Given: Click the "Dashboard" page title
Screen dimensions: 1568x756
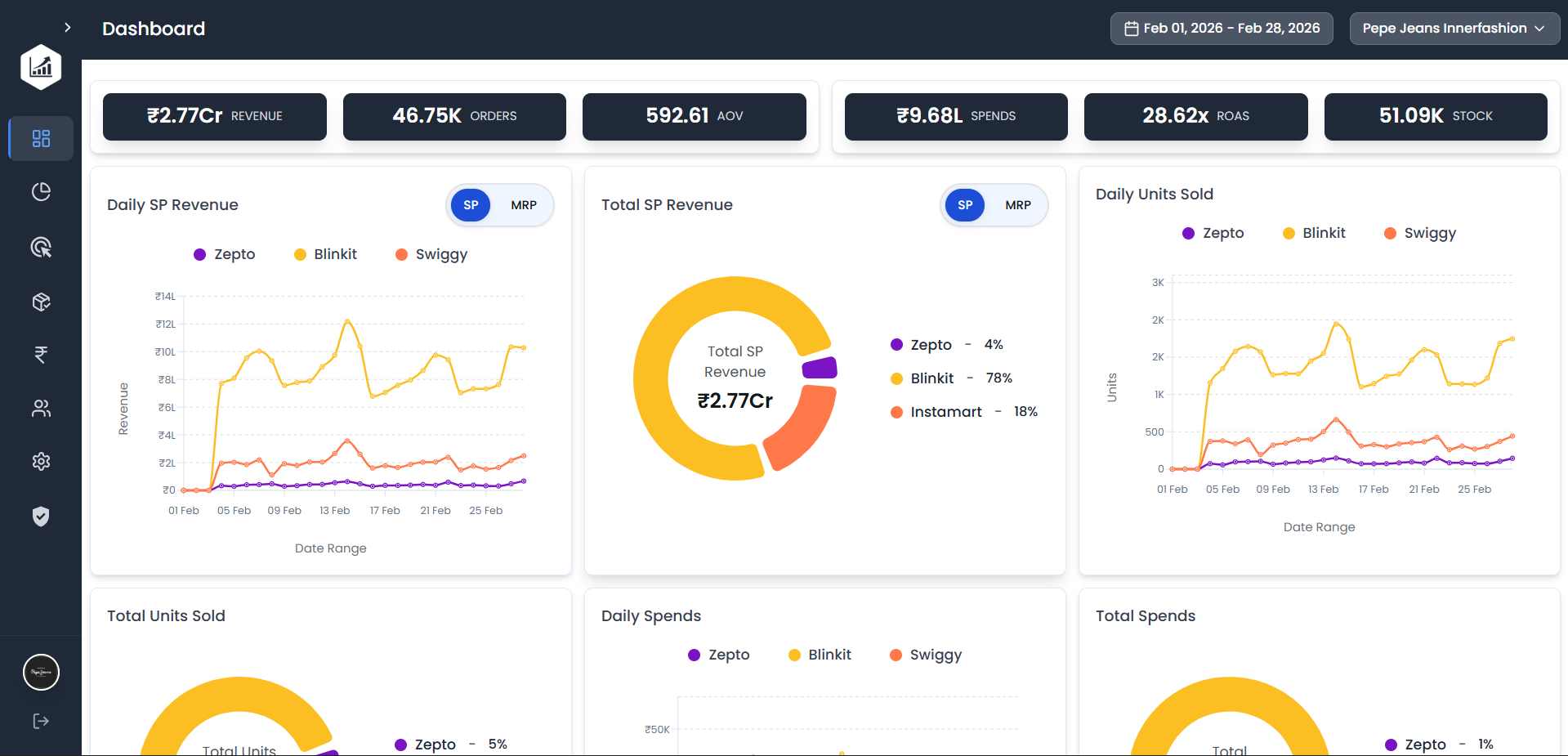Looking at the screenshot, I should point(154,29).
